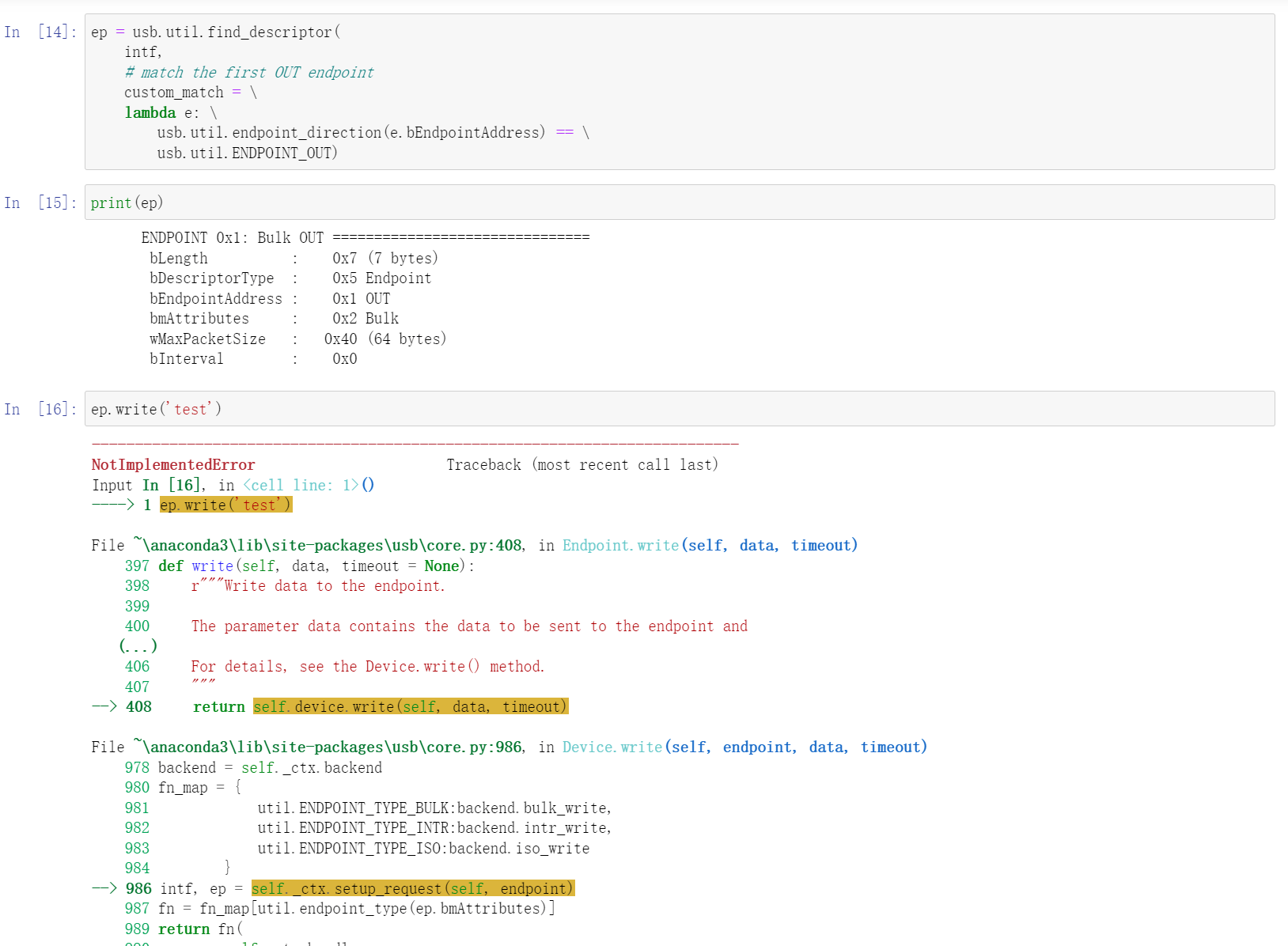The image size is (1288, 946).
Task: Click the collapsed '(...)' traceback marker
Action: tap(138, 646)
